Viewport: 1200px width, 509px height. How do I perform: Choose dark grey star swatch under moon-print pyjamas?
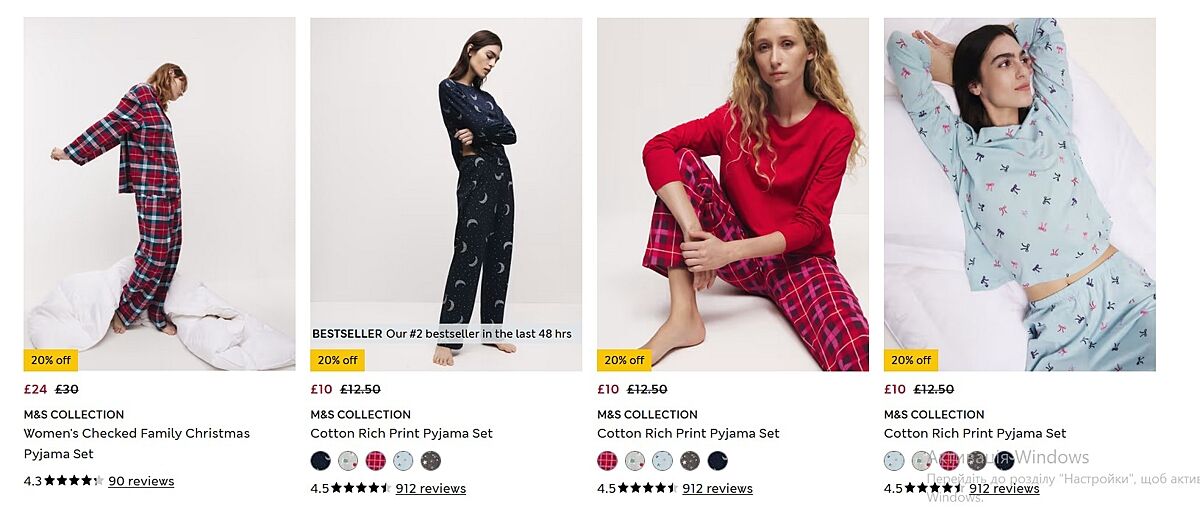(x=430, y=461)
